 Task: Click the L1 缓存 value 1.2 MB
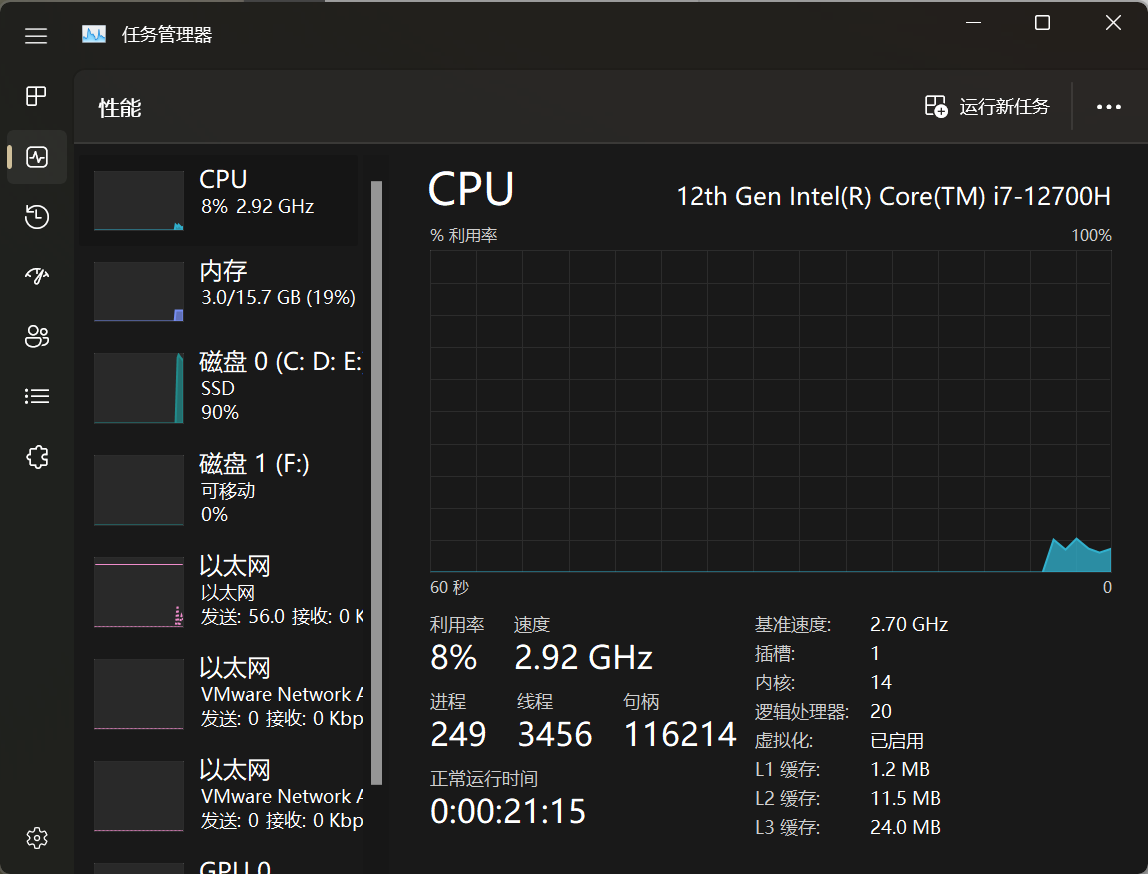pyautogui.click(x=900, y=769)
